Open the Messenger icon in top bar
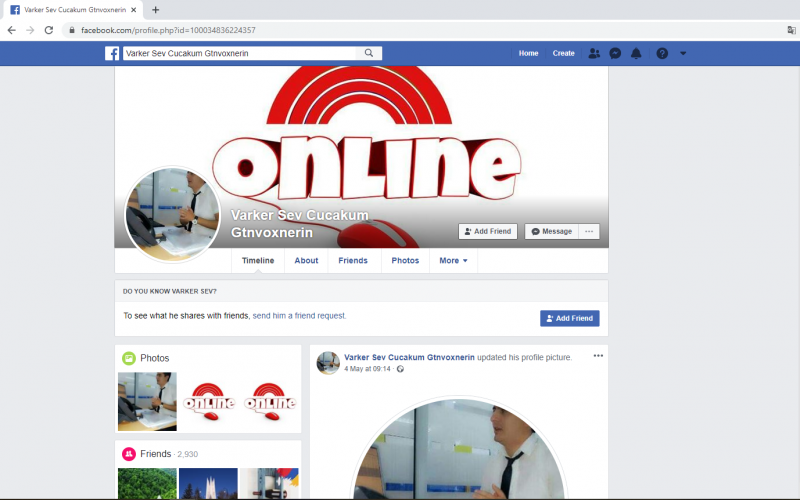 click(615, 53)
